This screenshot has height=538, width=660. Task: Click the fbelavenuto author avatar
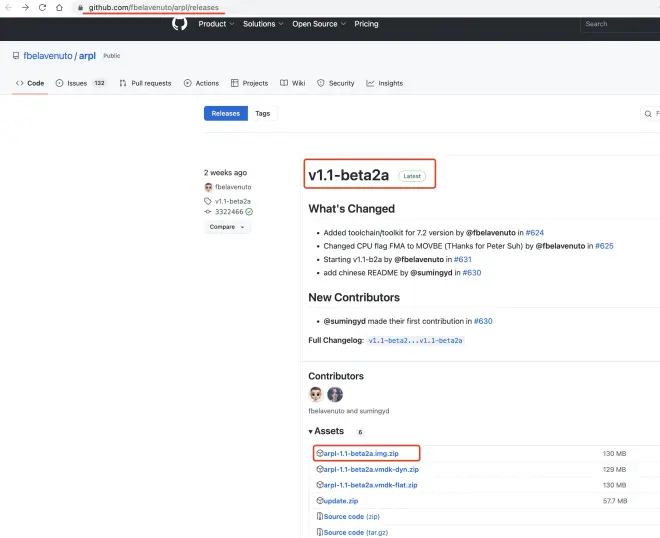[208, 187]
